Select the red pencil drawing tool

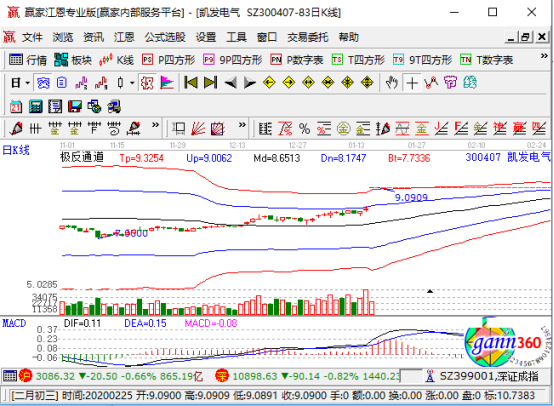click(16, 129)
